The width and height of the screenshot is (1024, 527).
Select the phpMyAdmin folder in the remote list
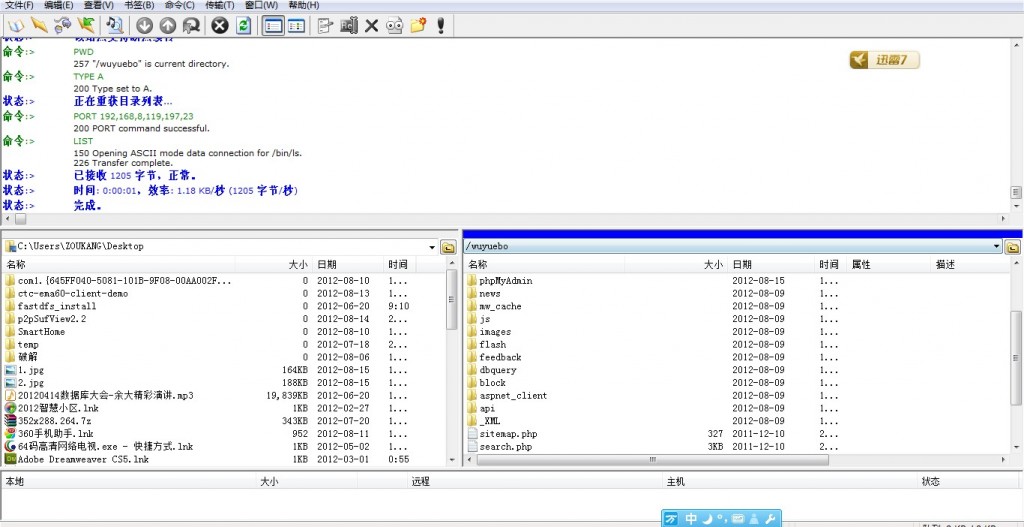coord(505,281)
